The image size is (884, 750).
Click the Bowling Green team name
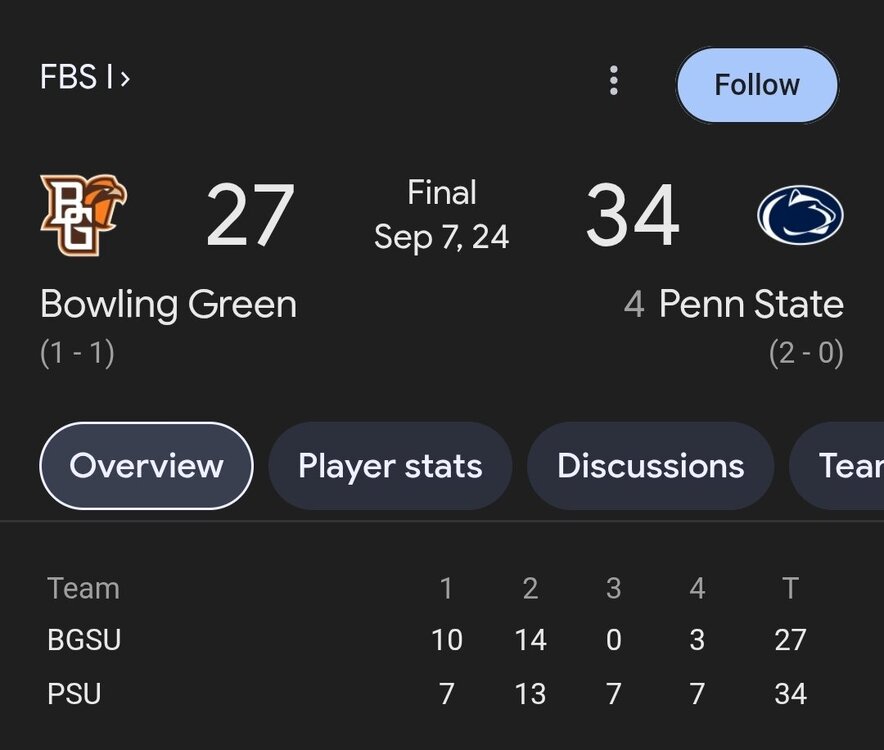coord(168,304)
